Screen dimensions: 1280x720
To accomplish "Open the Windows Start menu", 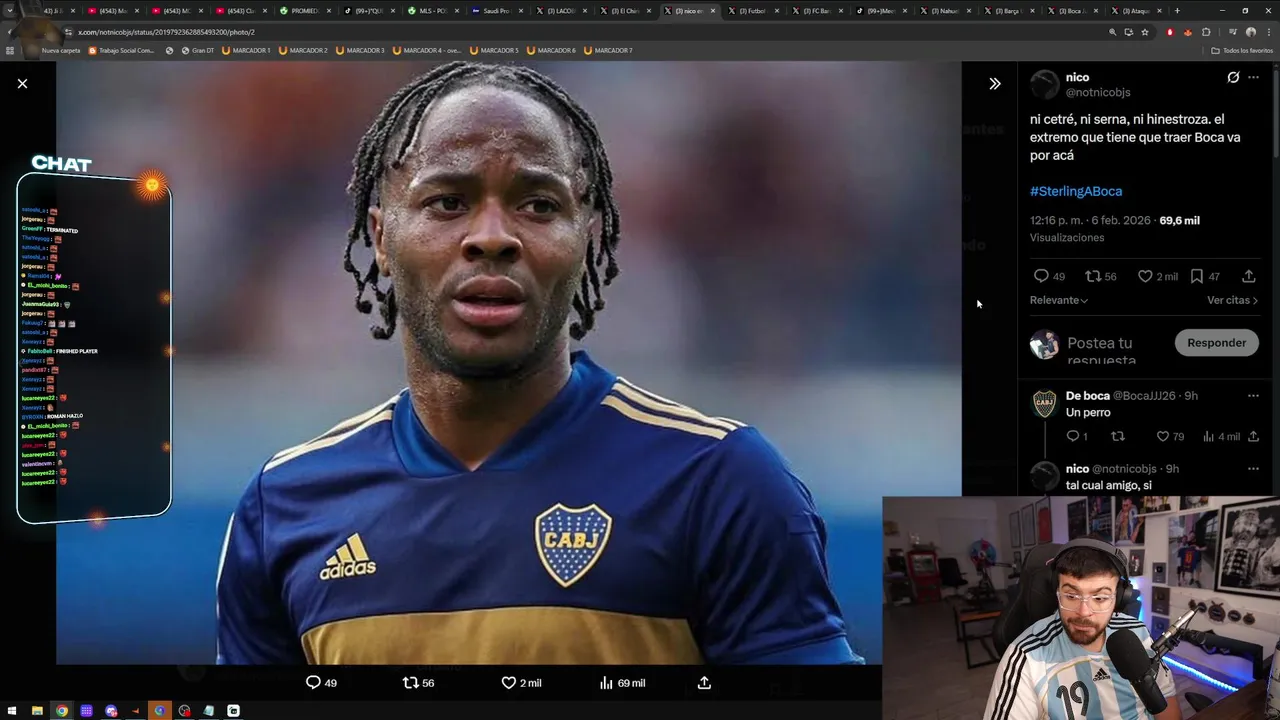I will (x=13, y=711).
